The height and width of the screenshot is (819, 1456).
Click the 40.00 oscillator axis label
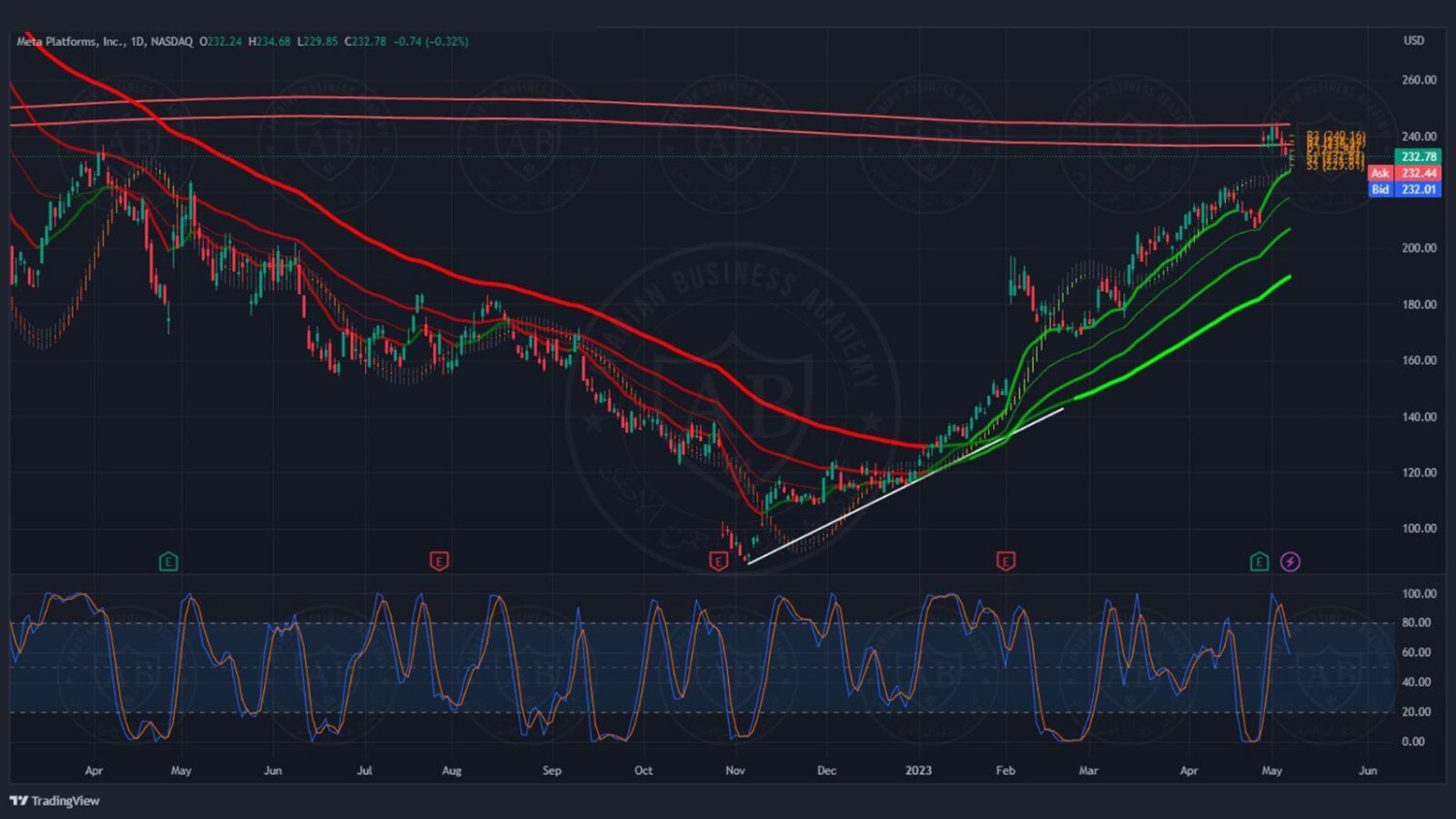click(x=1416, y=682)
